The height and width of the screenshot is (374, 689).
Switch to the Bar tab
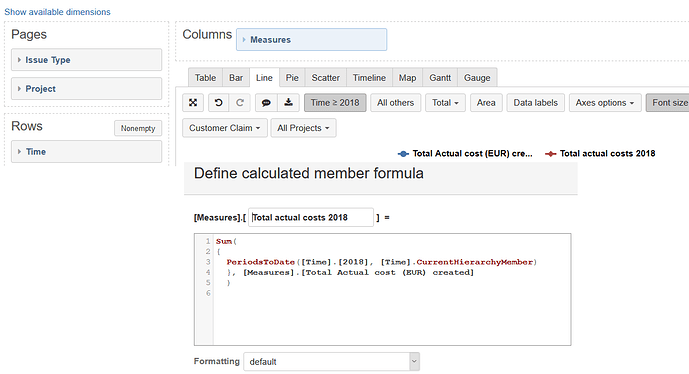click(x=236, y=78)
